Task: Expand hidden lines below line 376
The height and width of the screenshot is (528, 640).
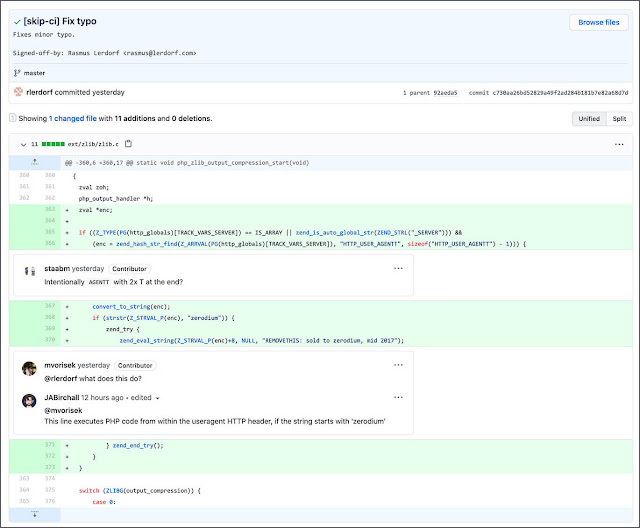Action: pyautogui.click(x=35, y=514)
